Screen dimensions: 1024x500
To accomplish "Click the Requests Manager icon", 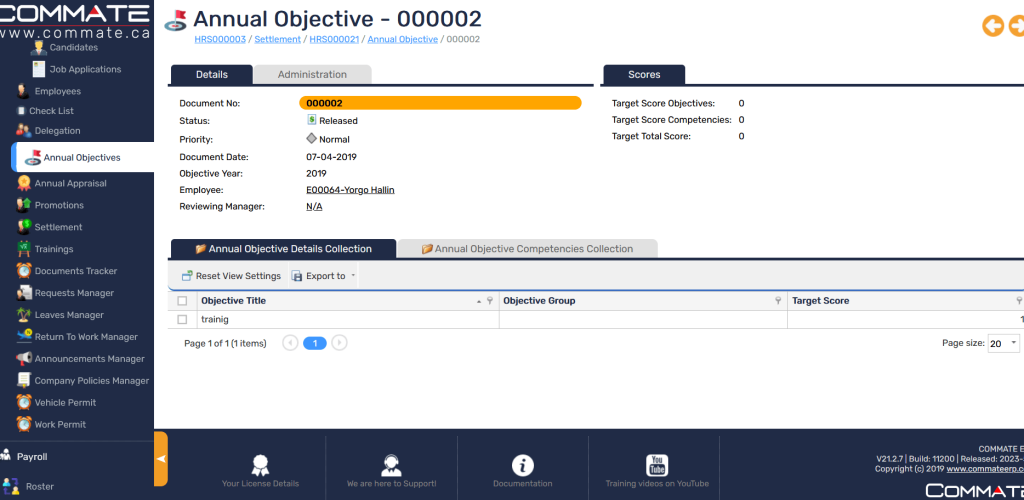I will click(x=24, y=293).
